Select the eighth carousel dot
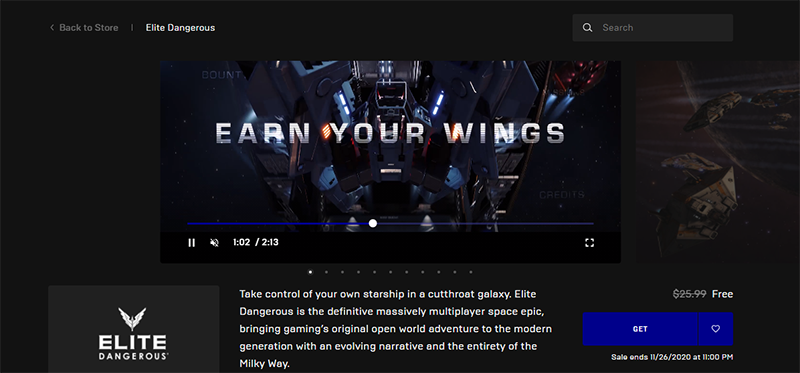Screen dimensions: 800x373 (422, 272)
